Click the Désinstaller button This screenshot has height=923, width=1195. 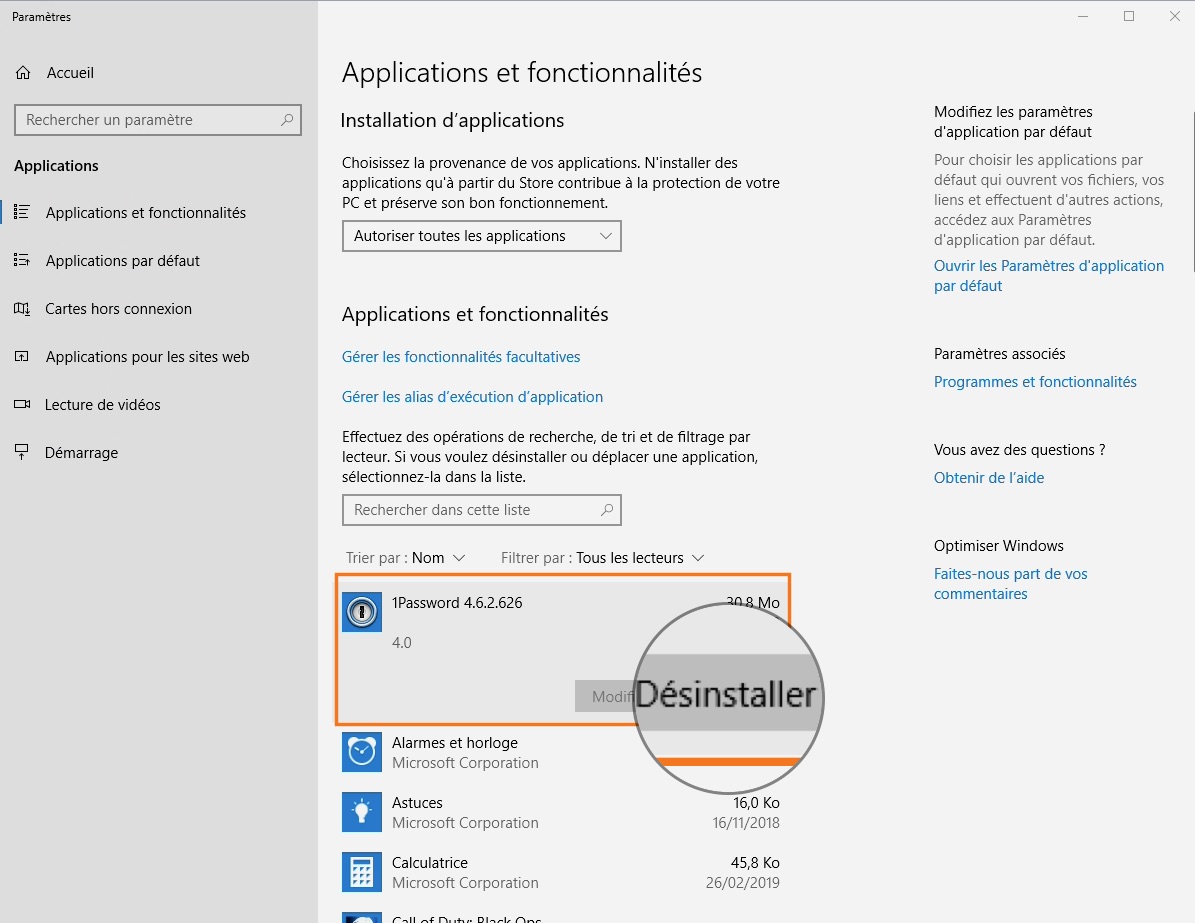click(726, 695)
